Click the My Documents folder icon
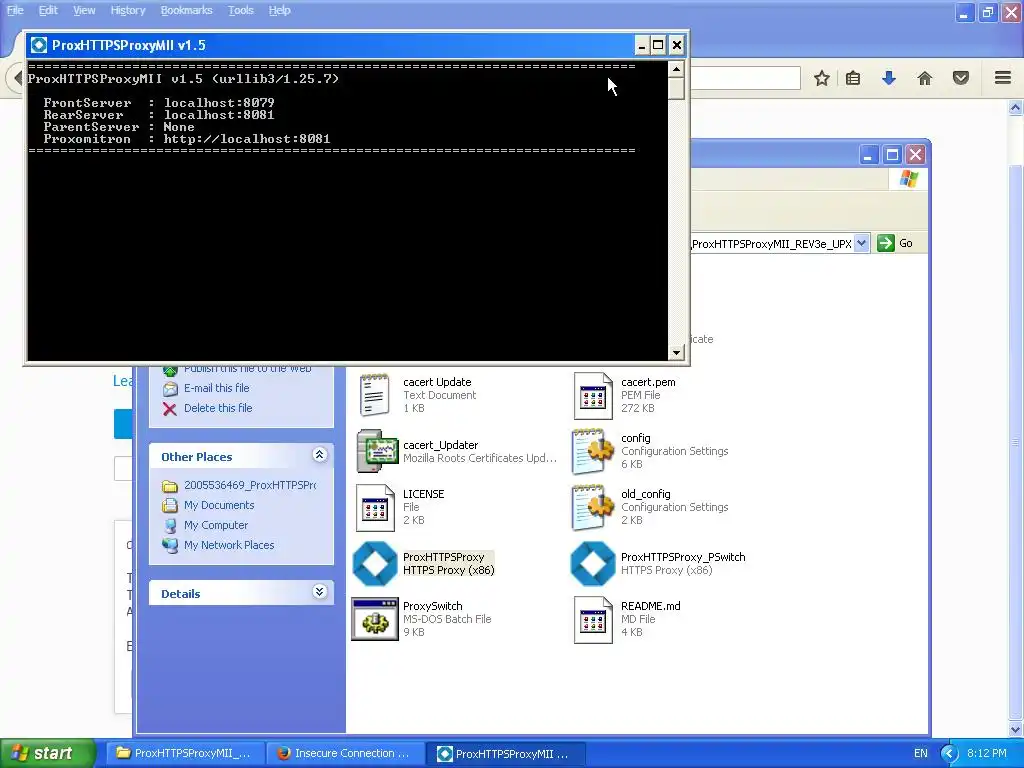Image resolution: width=1024 pixels, height=768 pixels. [x=170, y=505]
